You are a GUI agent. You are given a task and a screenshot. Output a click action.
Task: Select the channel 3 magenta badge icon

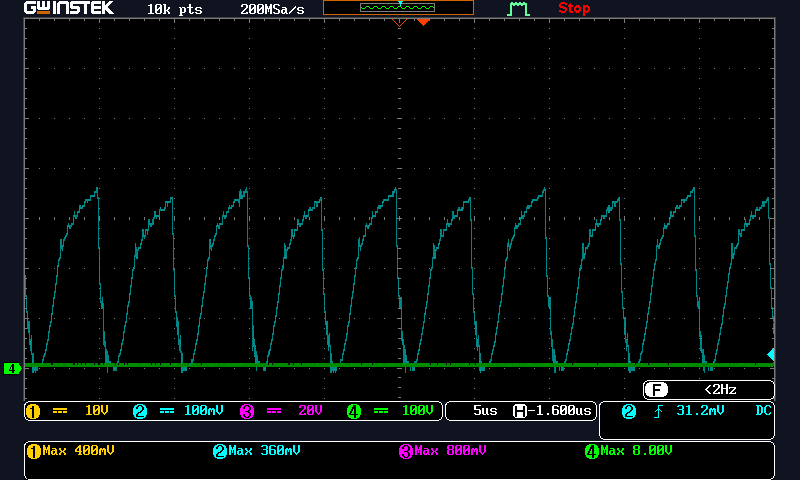tap(247, 411)
